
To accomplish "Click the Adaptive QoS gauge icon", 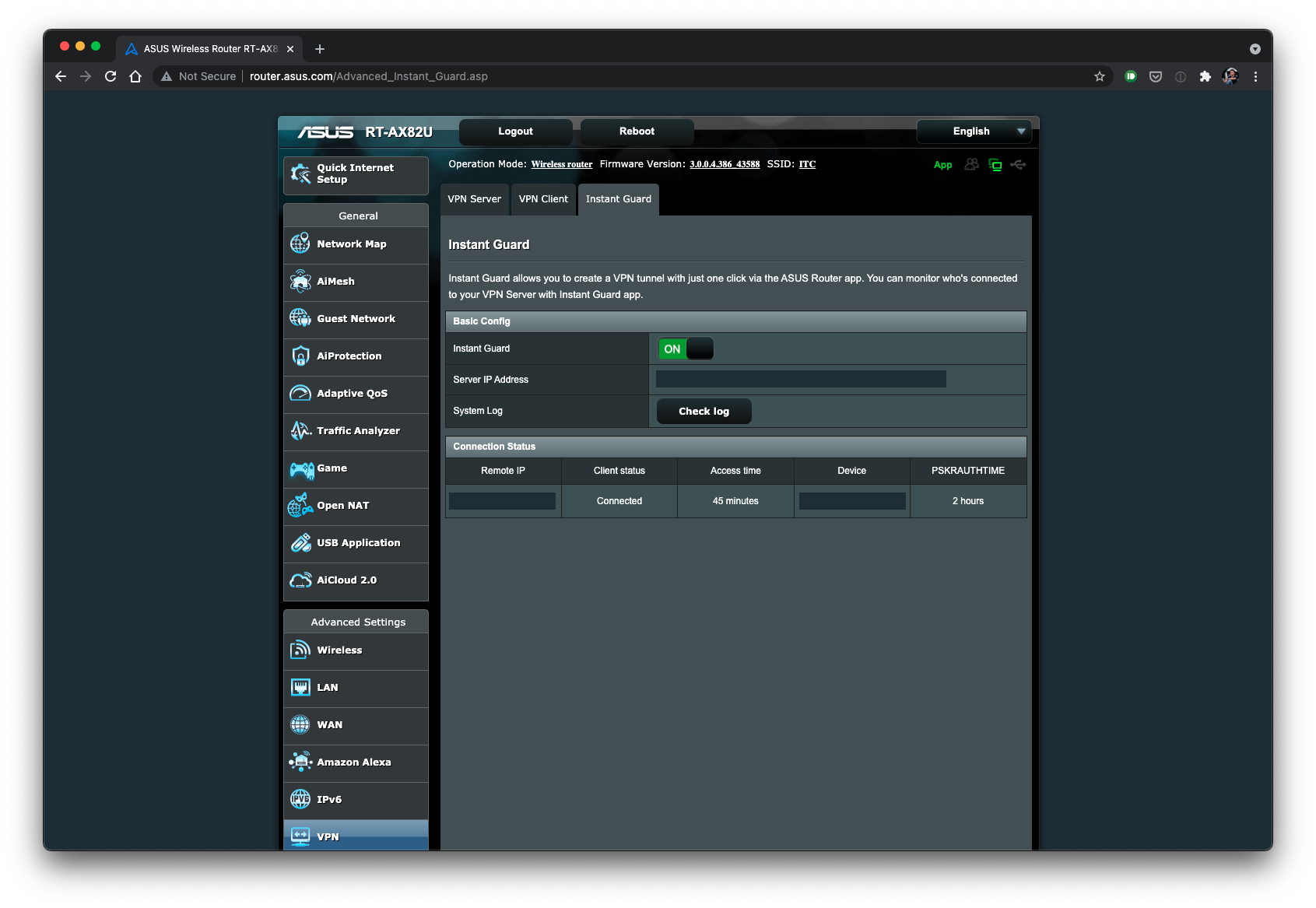I will click(x=300, y=393).
